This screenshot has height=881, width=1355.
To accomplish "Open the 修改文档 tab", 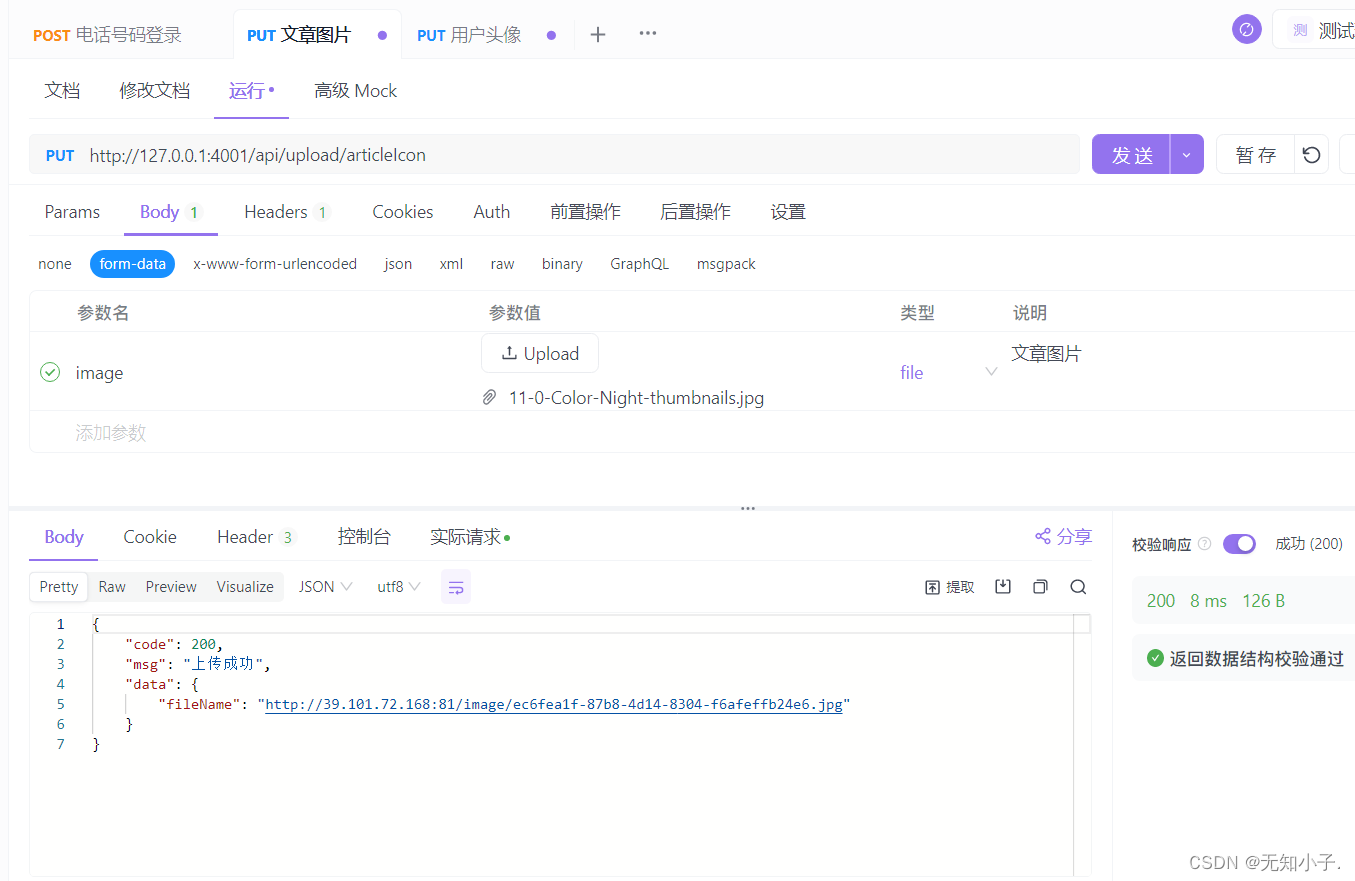I will [x=154, y=91].
